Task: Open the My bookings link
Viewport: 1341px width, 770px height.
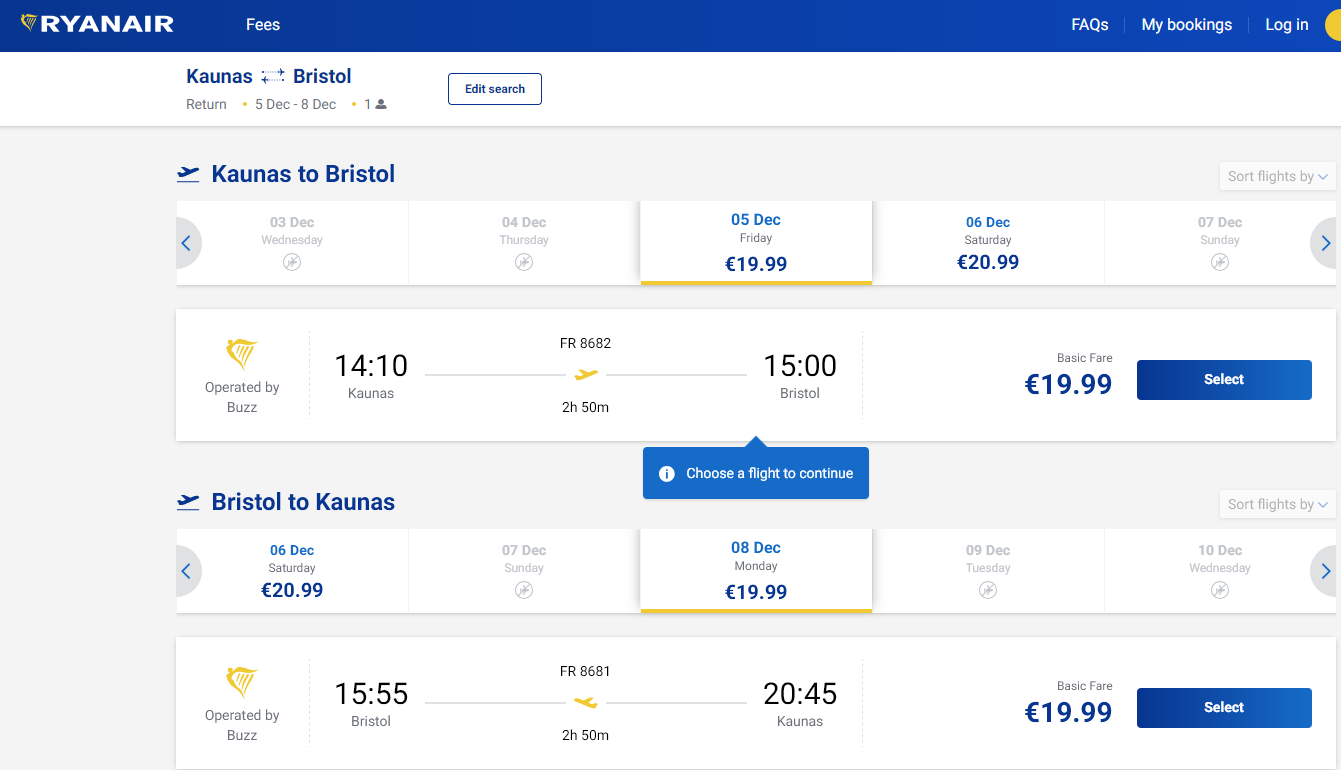Action: (1186, 25)
